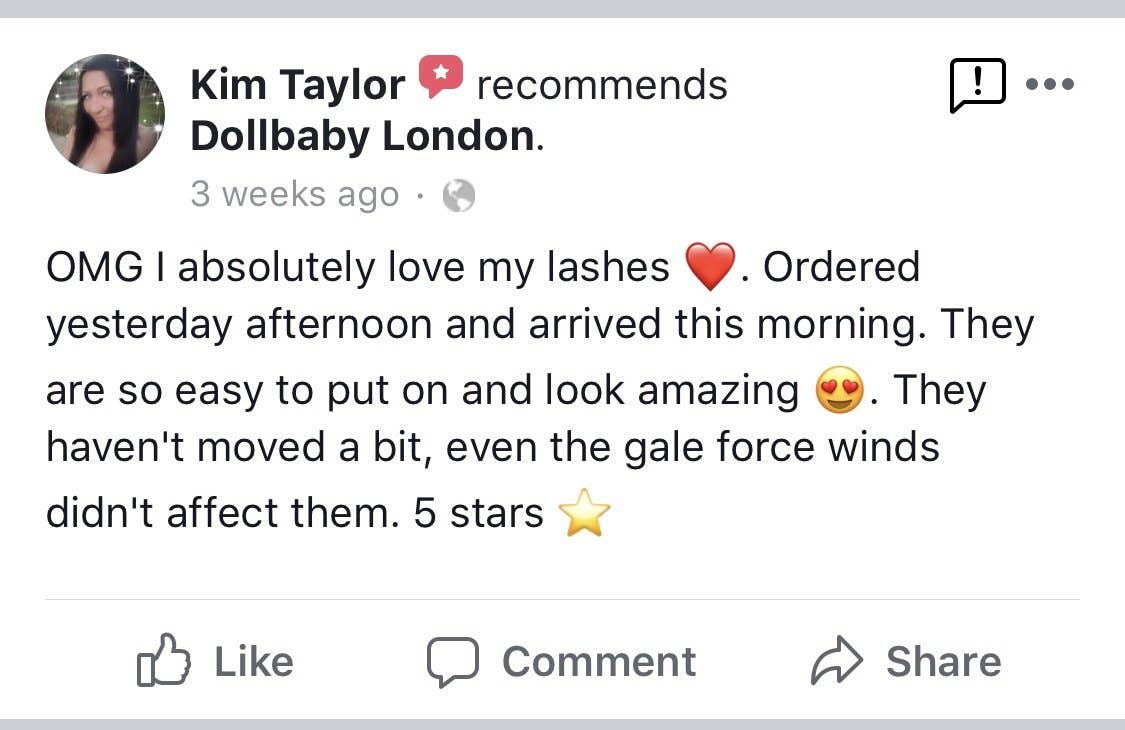Screen dimensions: 1125x730
Task: Open the 3 weeks ago timestamp
Action: tap(297, 194)
